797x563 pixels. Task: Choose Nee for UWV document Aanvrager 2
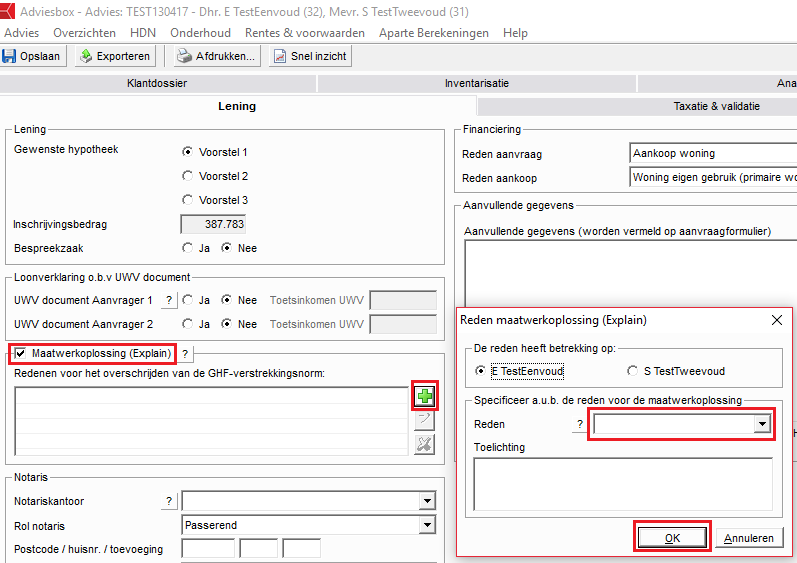click(x=226, y=324)
